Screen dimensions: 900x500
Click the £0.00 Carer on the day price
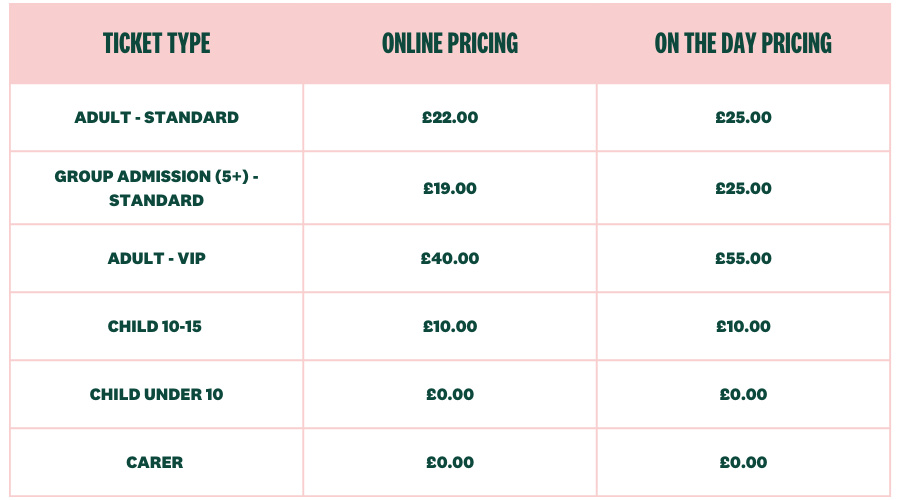[743, 462]
